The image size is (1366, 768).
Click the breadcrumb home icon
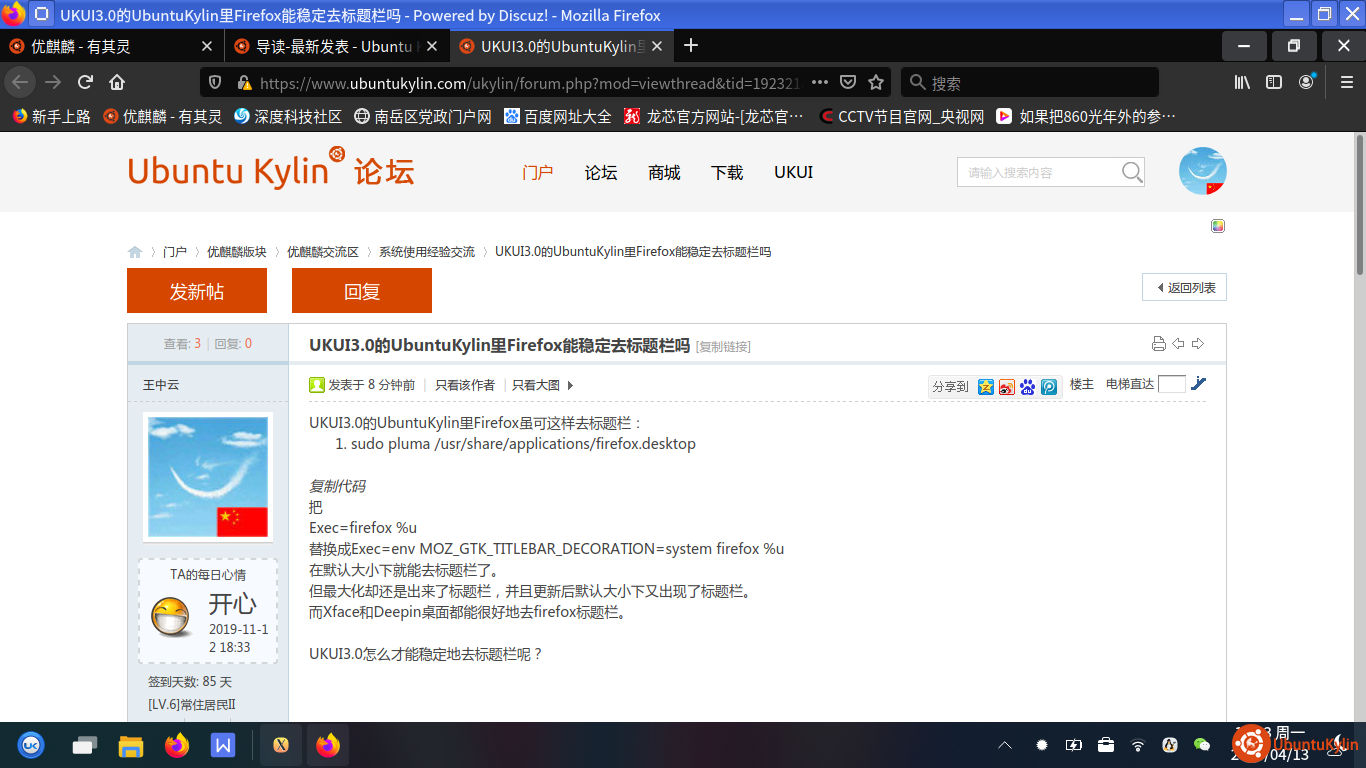point(135,252)
